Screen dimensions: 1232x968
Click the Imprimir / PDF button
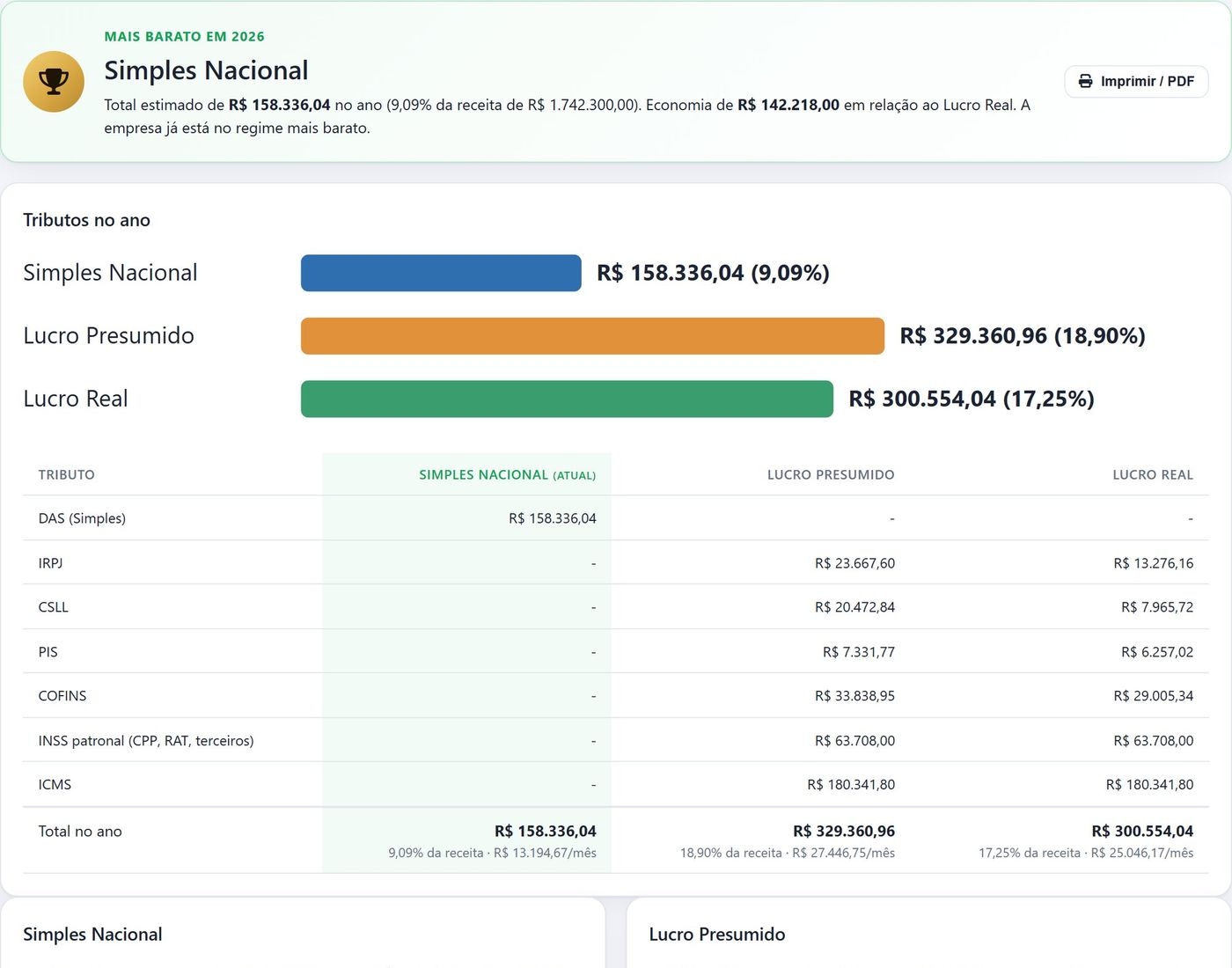click(1136, 81)
